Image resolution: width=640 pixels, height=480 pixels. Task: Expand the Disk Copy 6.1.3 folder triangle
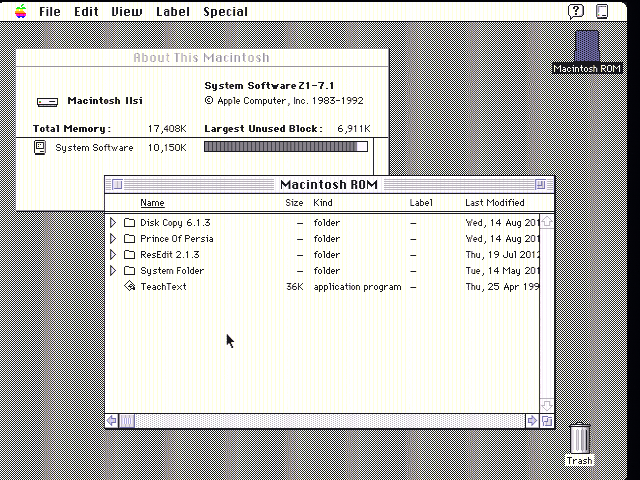click(113, 222)
